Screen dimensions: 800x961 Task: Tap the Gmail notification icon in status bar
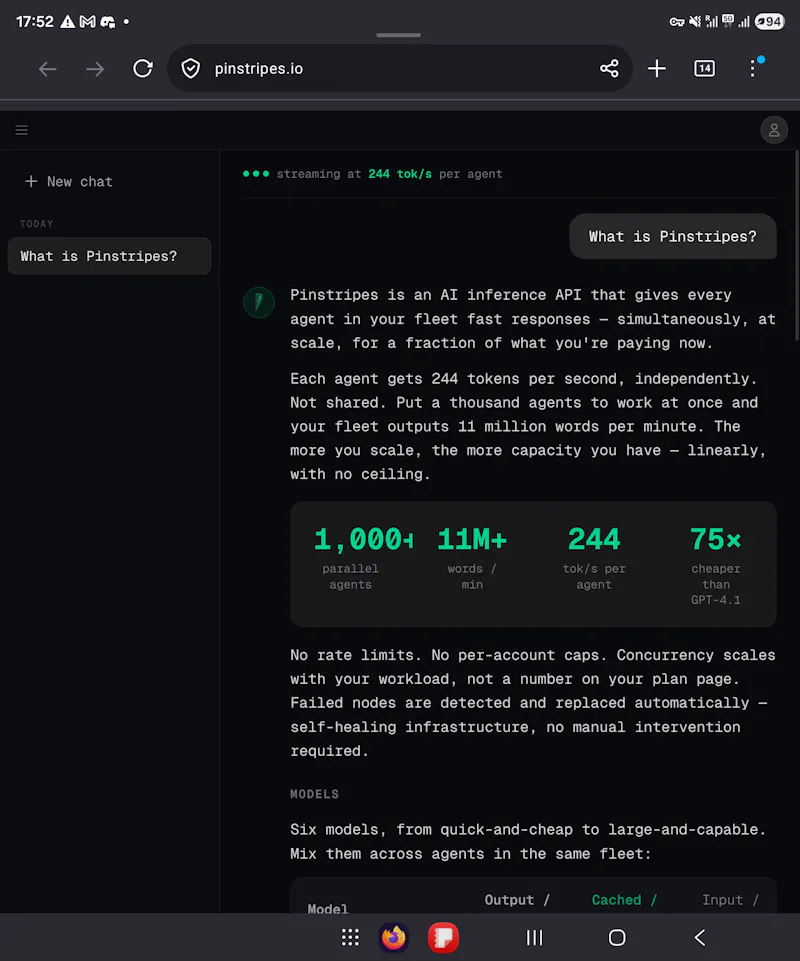point(88,21)
